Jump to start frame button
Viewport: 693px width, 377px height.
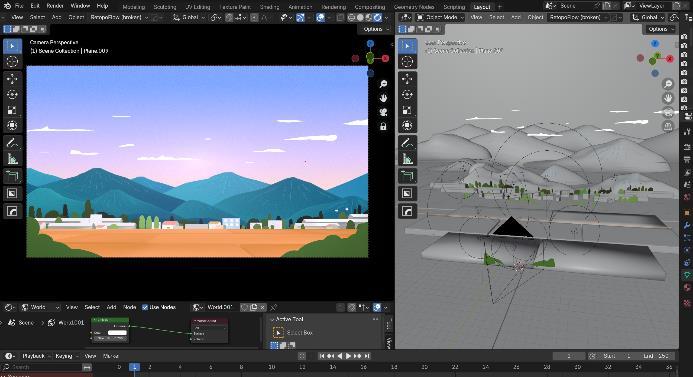tap(322, 356)
